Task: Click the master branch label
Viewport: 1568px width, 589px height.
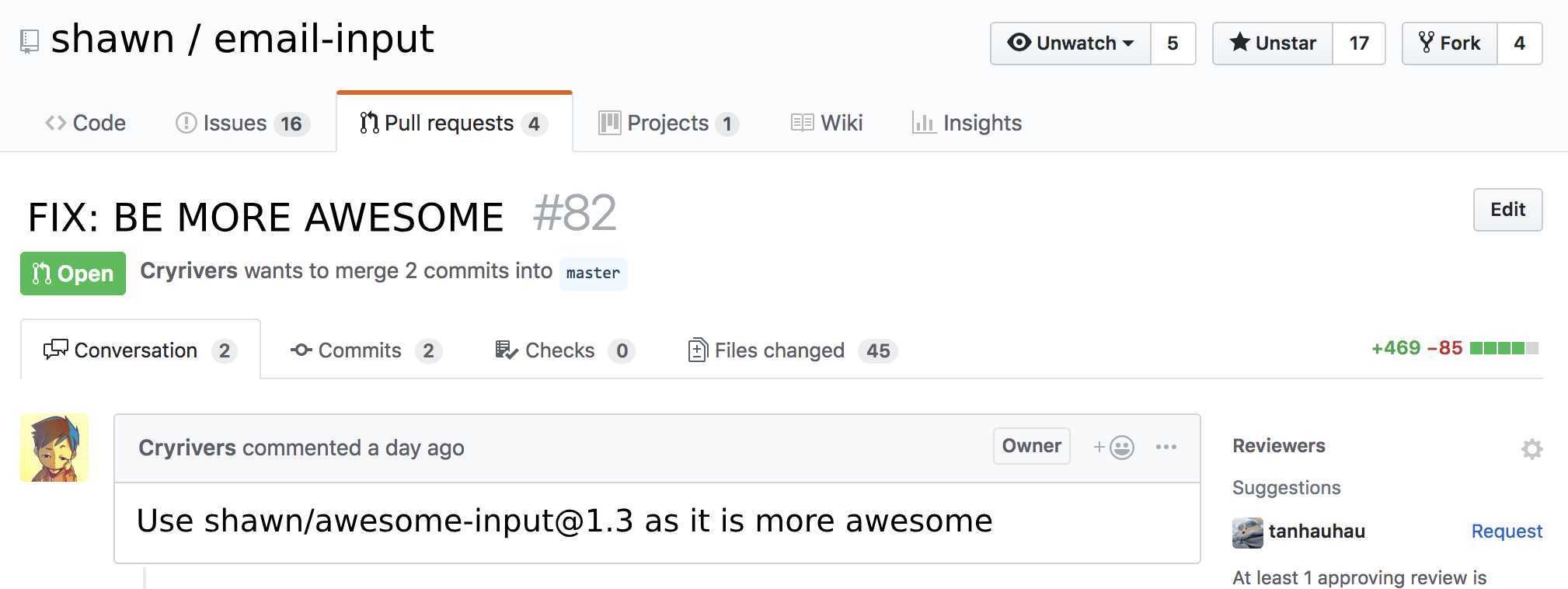Action: pos(593,274)
